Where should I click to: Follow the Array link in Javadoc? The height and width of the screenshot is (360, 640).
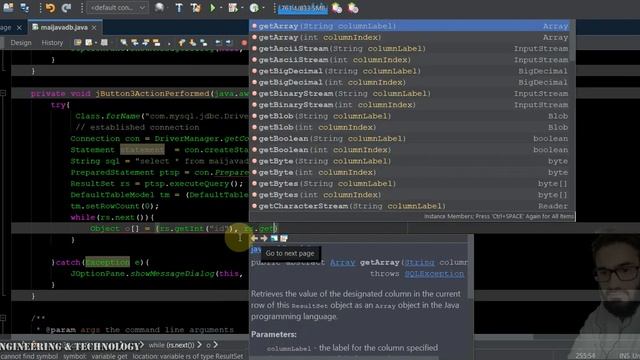coord(342,262)
